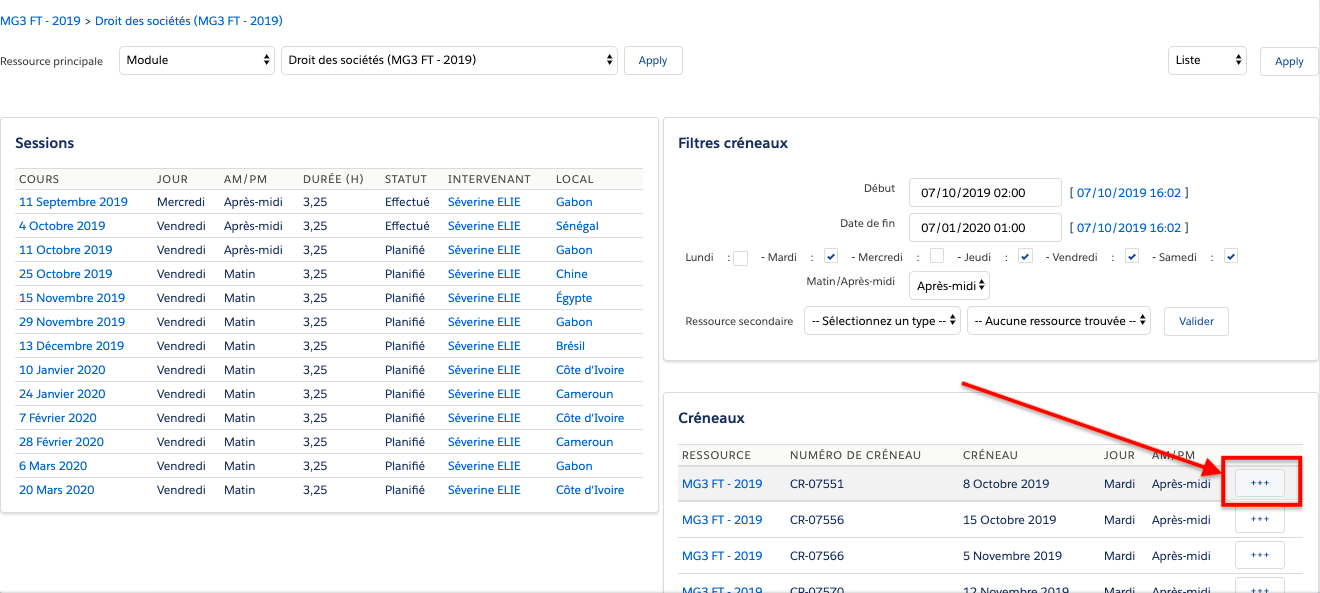The width and height of the screenshot is (1320, 593).
Task: Open the Sélectionnez un type dropdown
Action: (882, 321)
